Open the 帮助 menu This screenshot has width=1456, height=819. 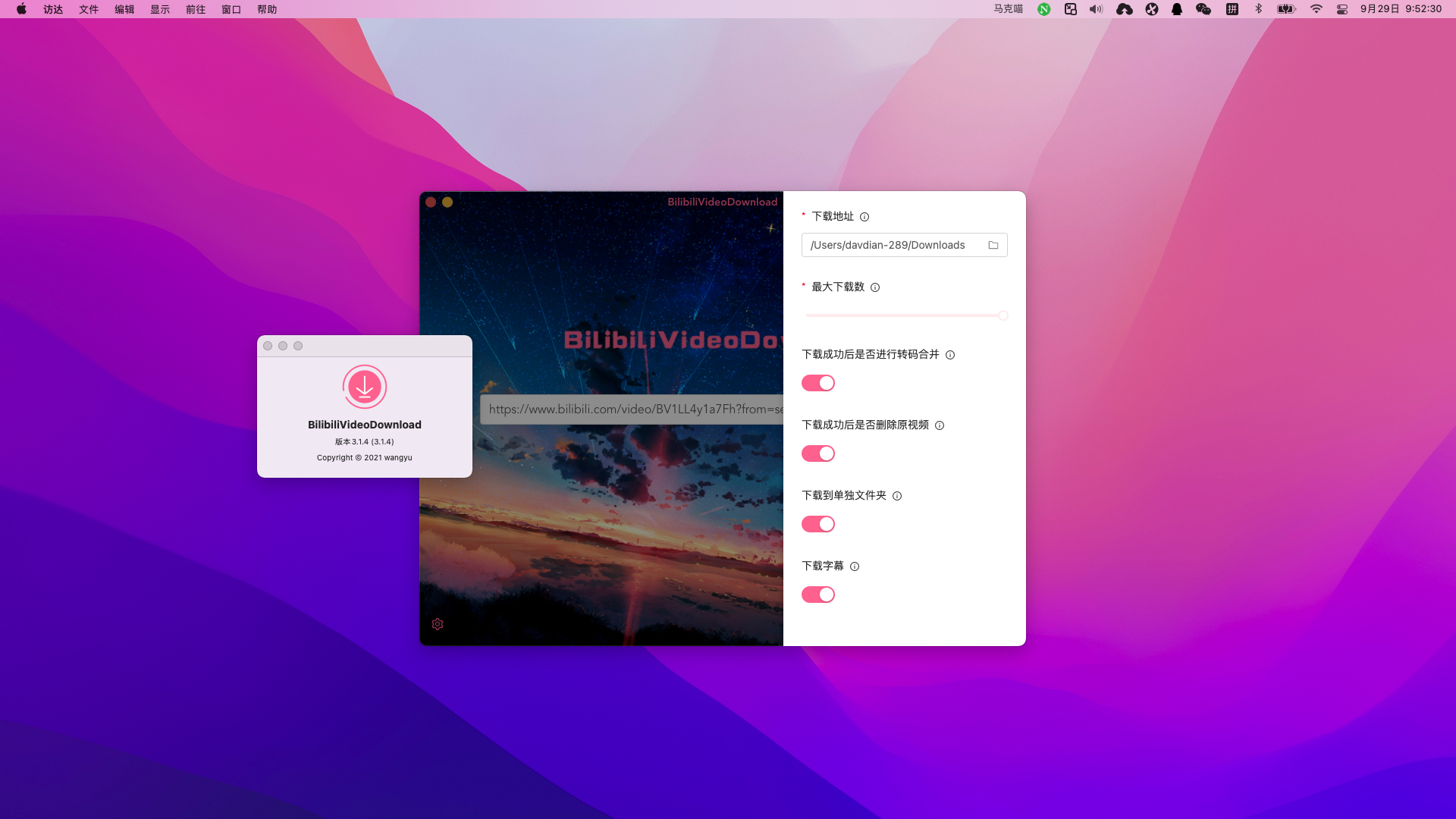click(x=267, y=9)
